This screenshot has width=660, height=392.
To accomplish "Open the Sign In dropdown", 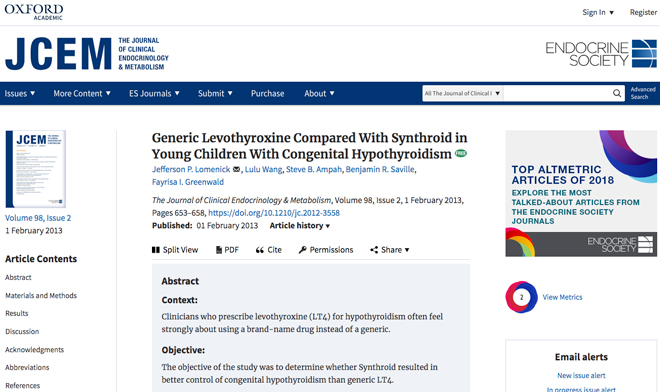I will tap(598, 12).
